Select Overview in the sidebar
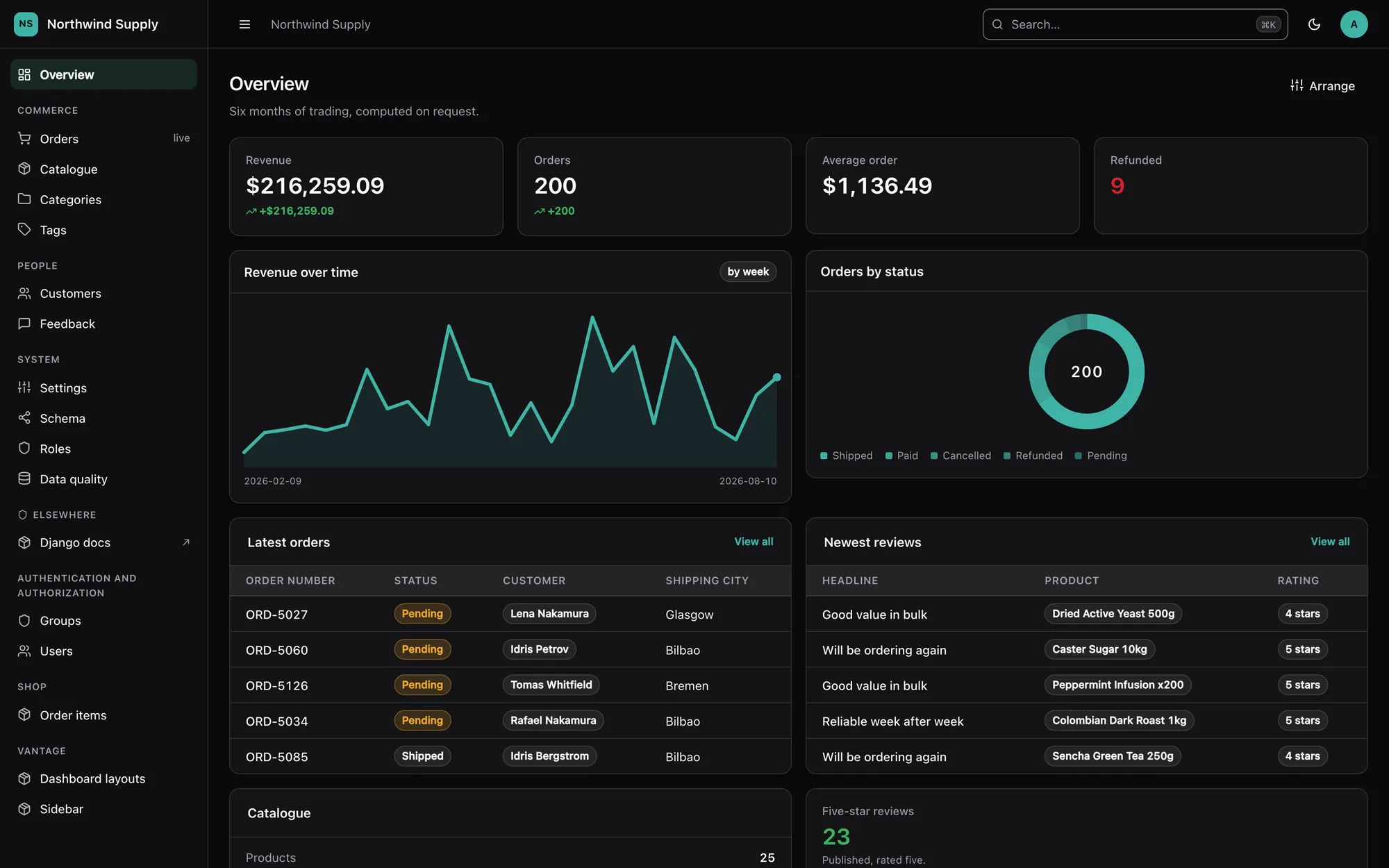1389x868 pixels. [x=103, y=74]
